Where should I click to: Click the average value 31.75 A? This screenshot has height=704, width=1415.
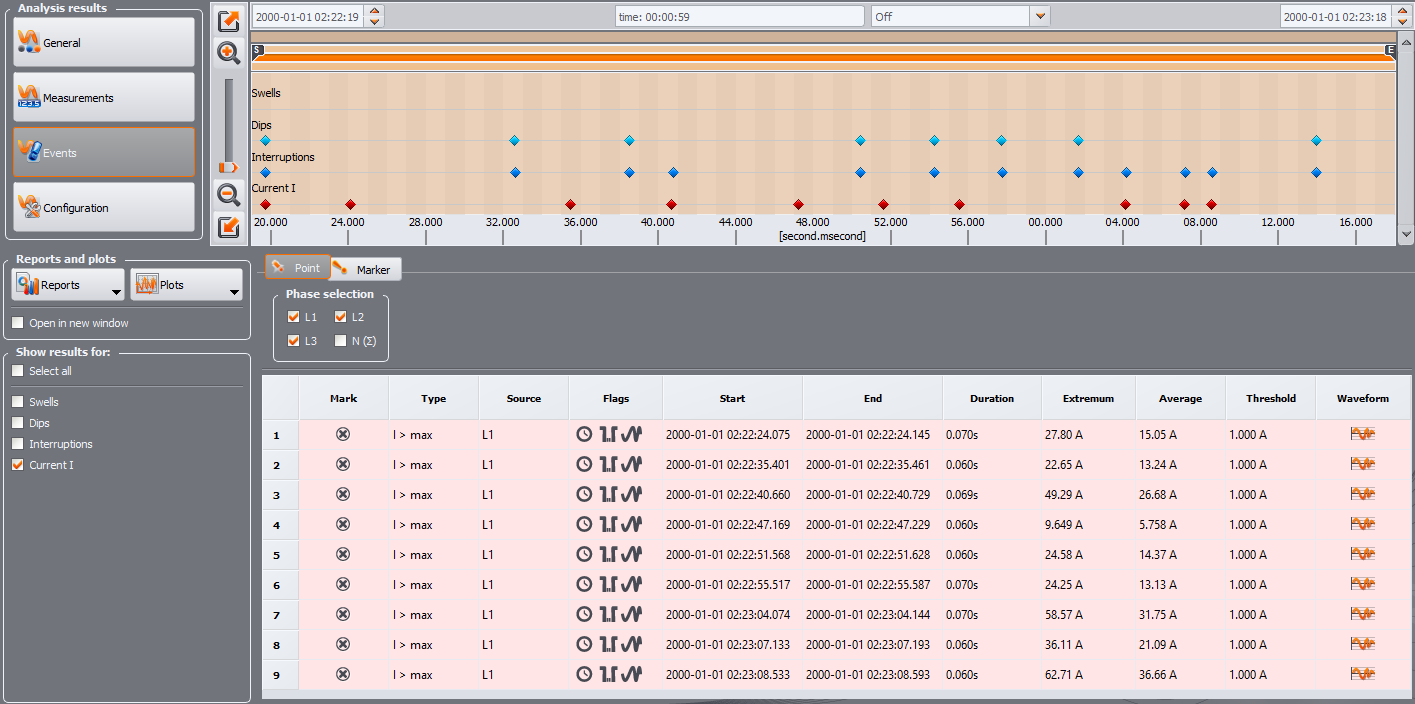[1158, 615]
